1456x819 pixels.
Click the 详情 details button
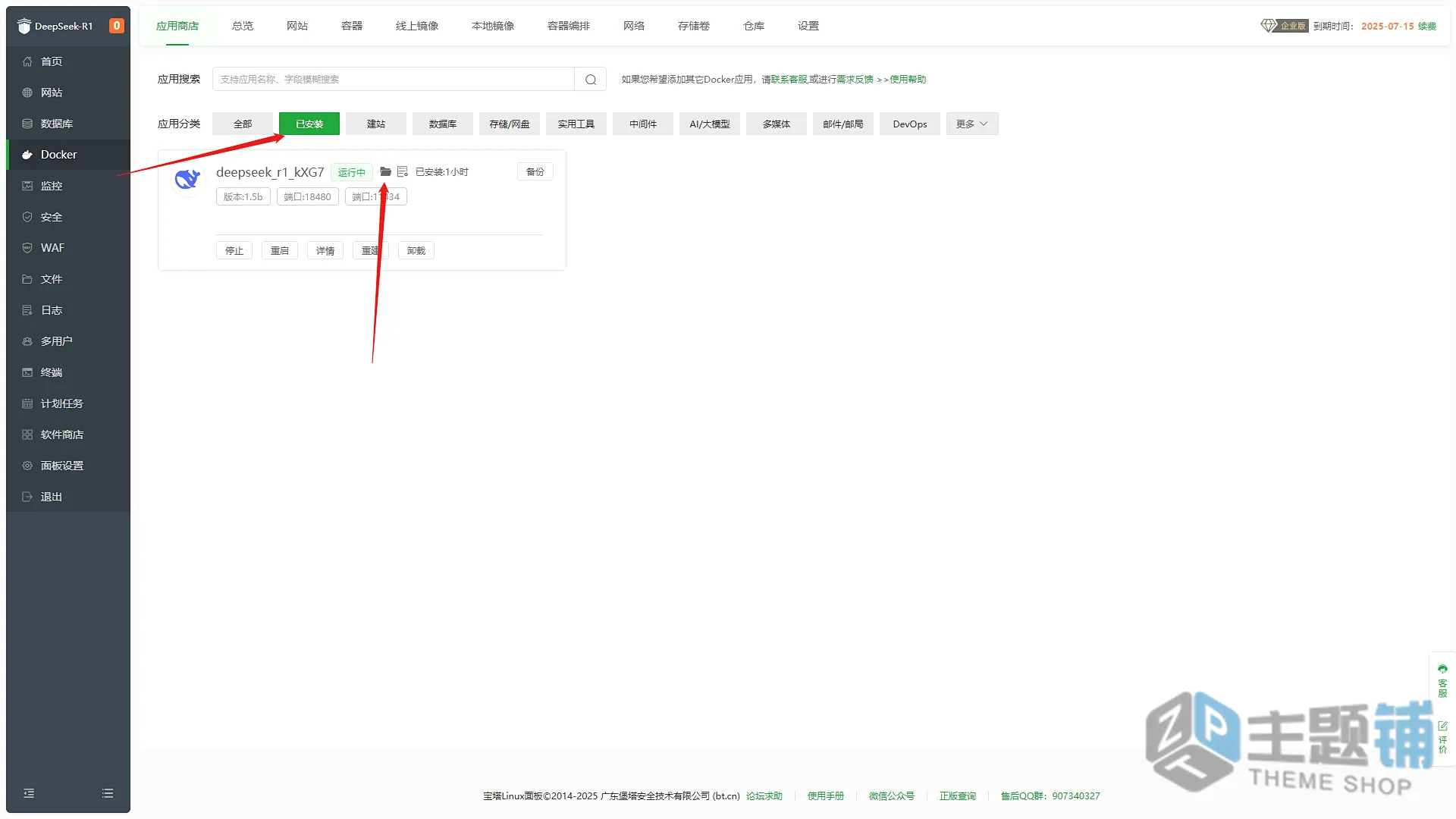[x=325, y=251]
